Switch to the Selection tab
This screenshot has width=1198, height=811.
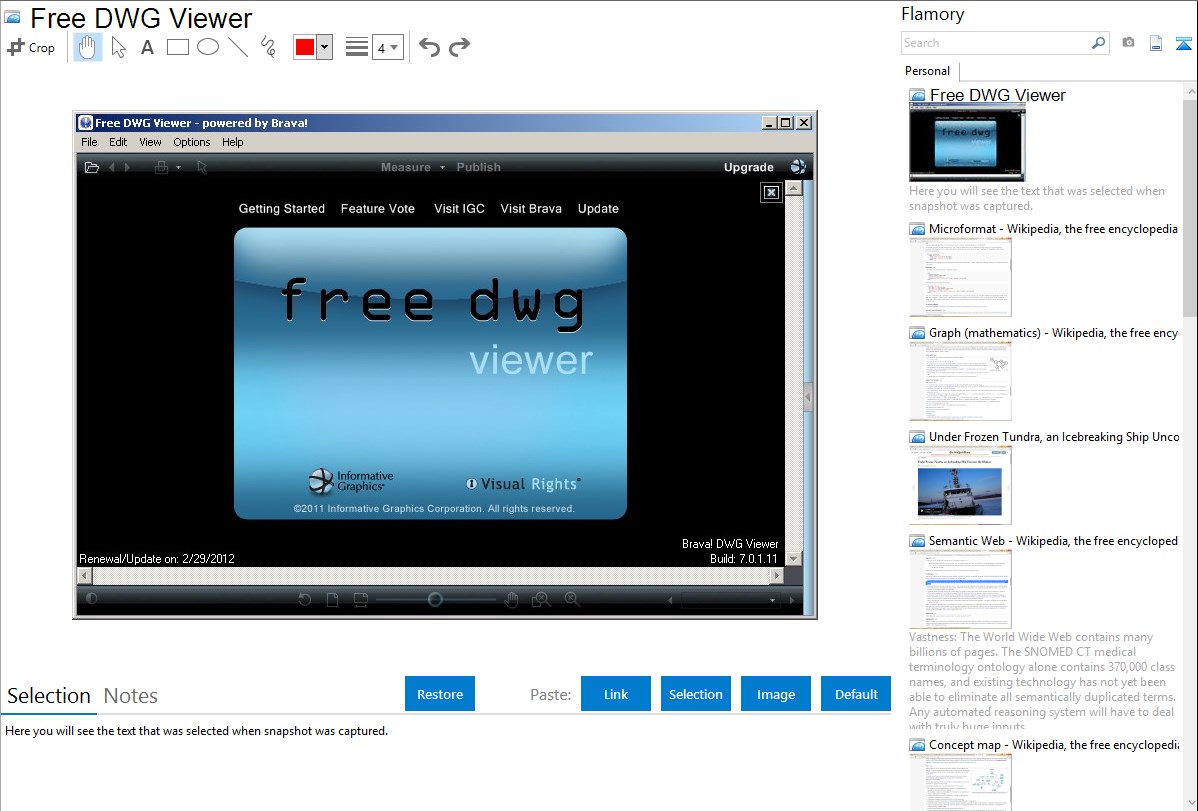(49, 696)
